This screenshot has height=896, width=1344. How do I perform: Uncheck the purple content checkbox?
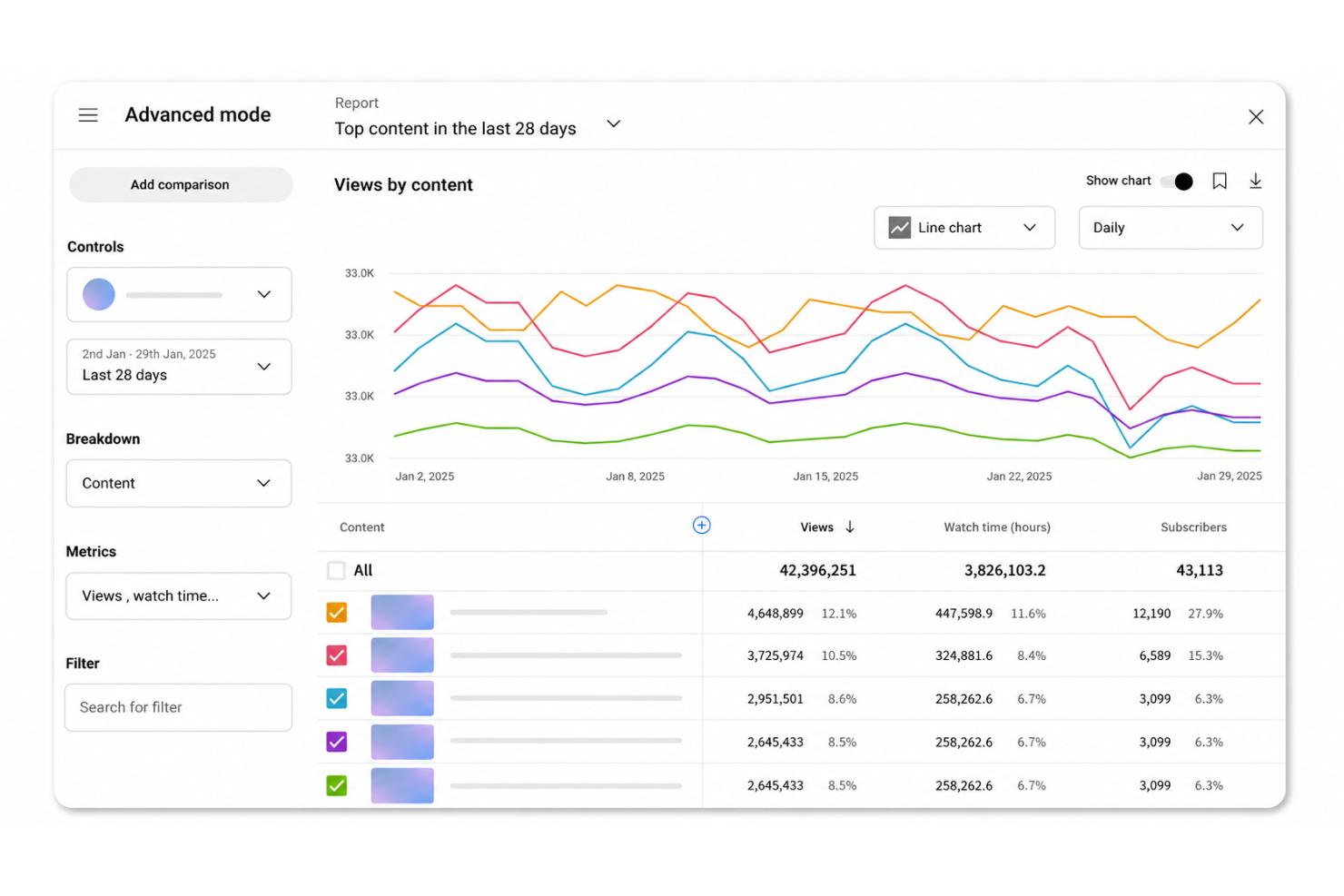click(337, 742)
